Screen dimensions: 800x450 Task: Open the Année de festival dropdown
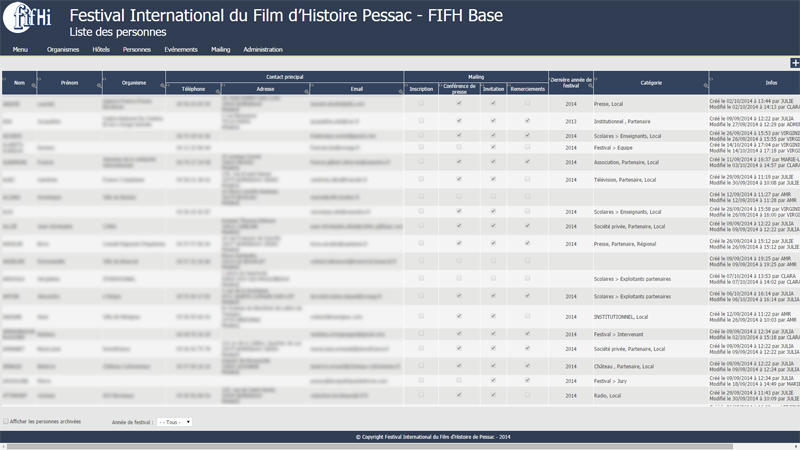tap(174, 422)
